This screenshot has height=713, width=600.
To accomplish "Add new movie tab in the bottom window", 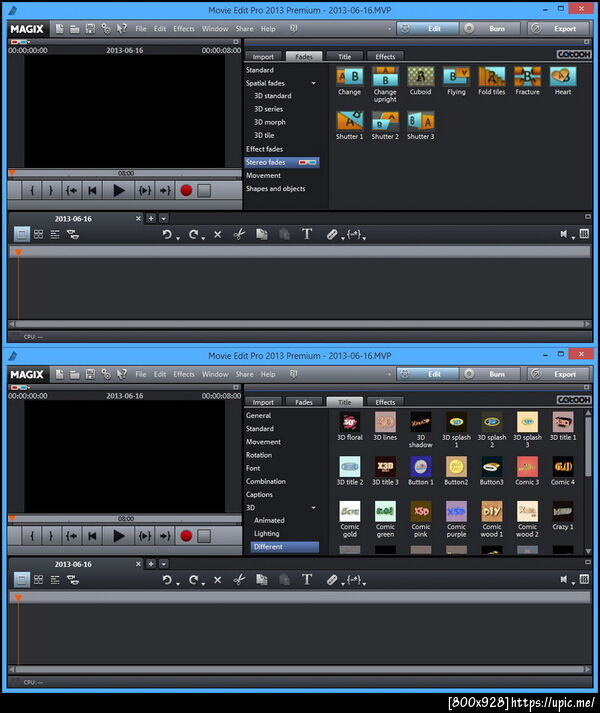I will [x=151, y=564].
